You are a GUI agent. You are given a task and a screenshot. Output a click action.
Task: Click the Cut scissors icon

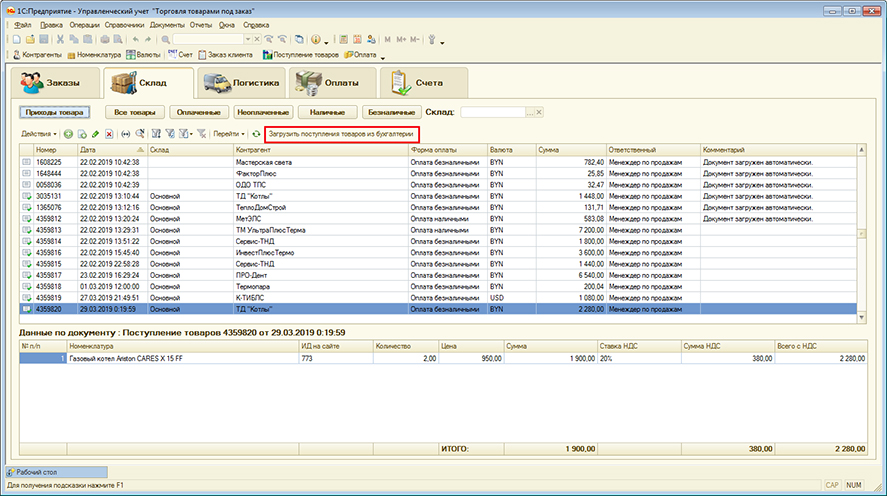(x=61, y=39)
